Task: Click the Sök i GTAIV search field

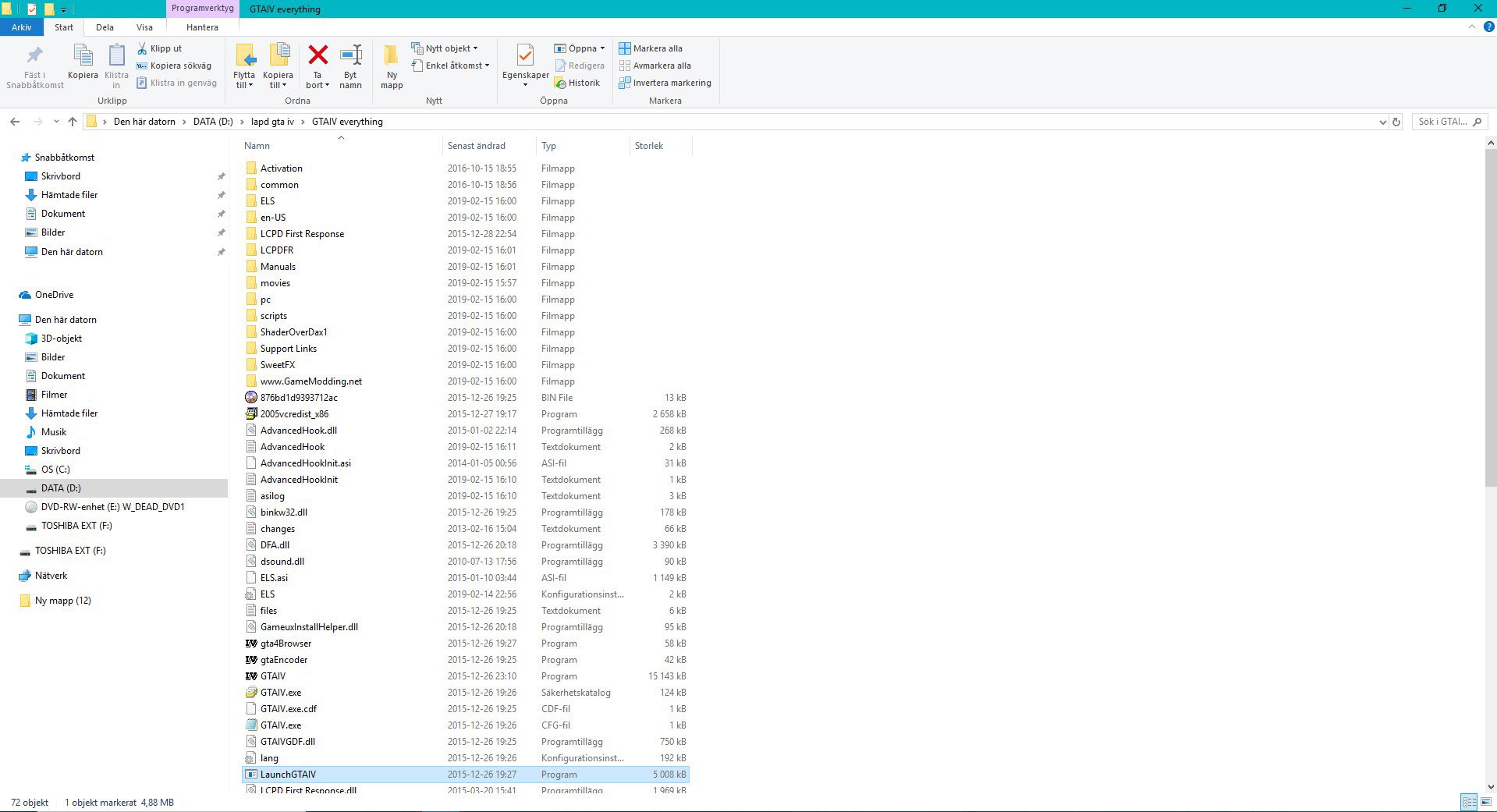Action: point(1442,122)
